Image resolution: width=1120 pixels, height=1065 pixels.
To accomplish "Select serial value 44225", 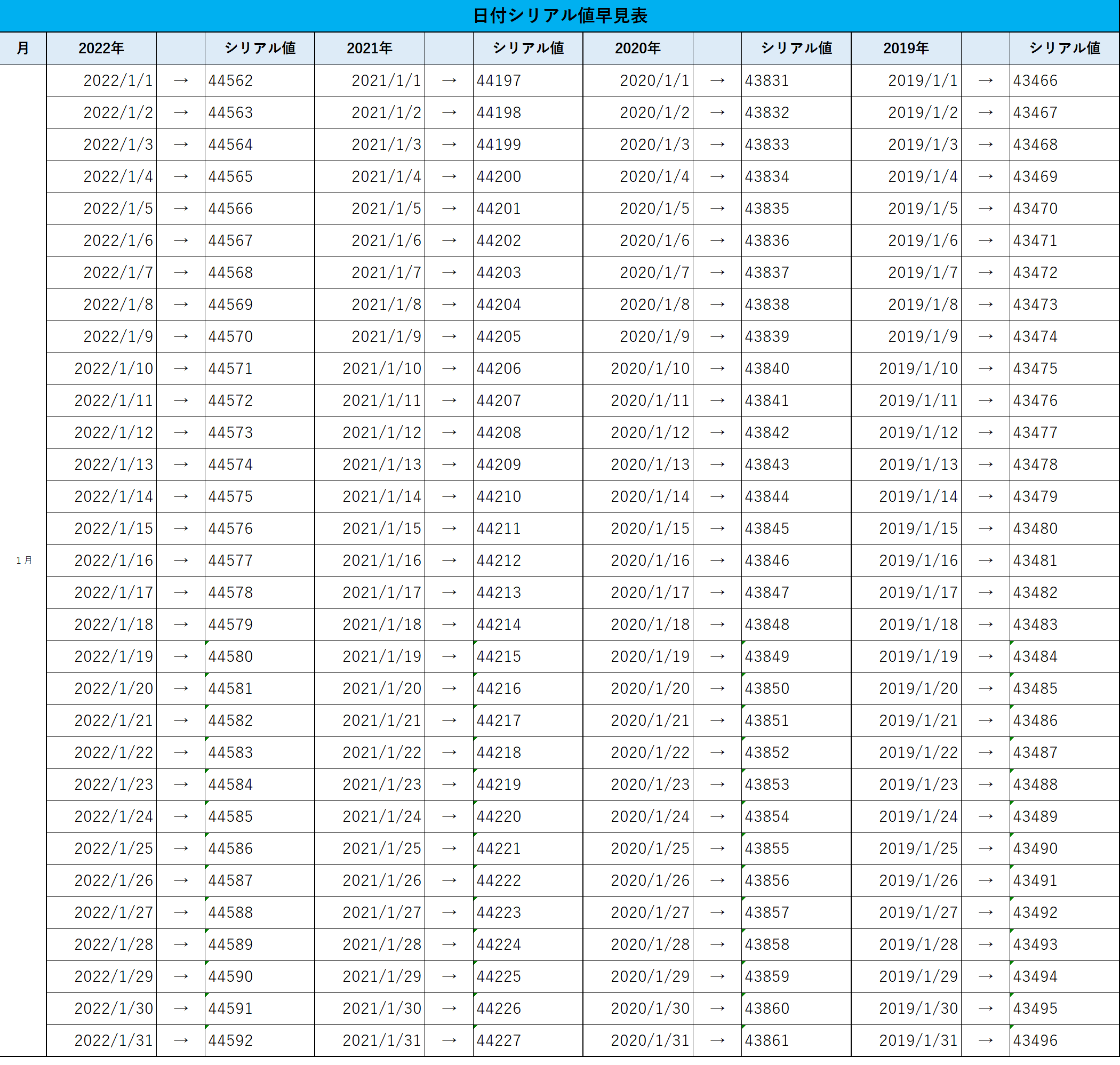I will (528, 976).
